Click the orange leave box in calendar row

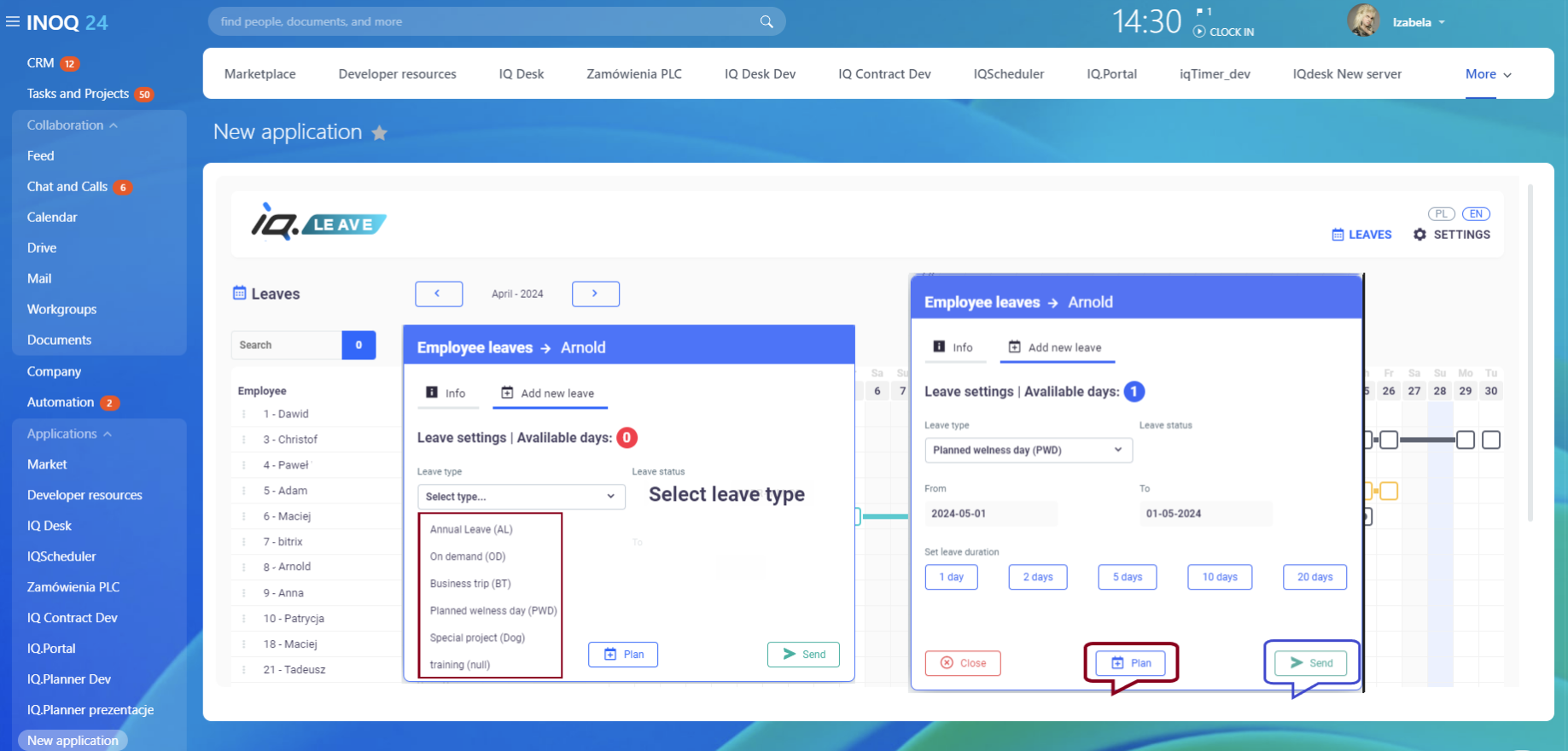point(1389,492)
